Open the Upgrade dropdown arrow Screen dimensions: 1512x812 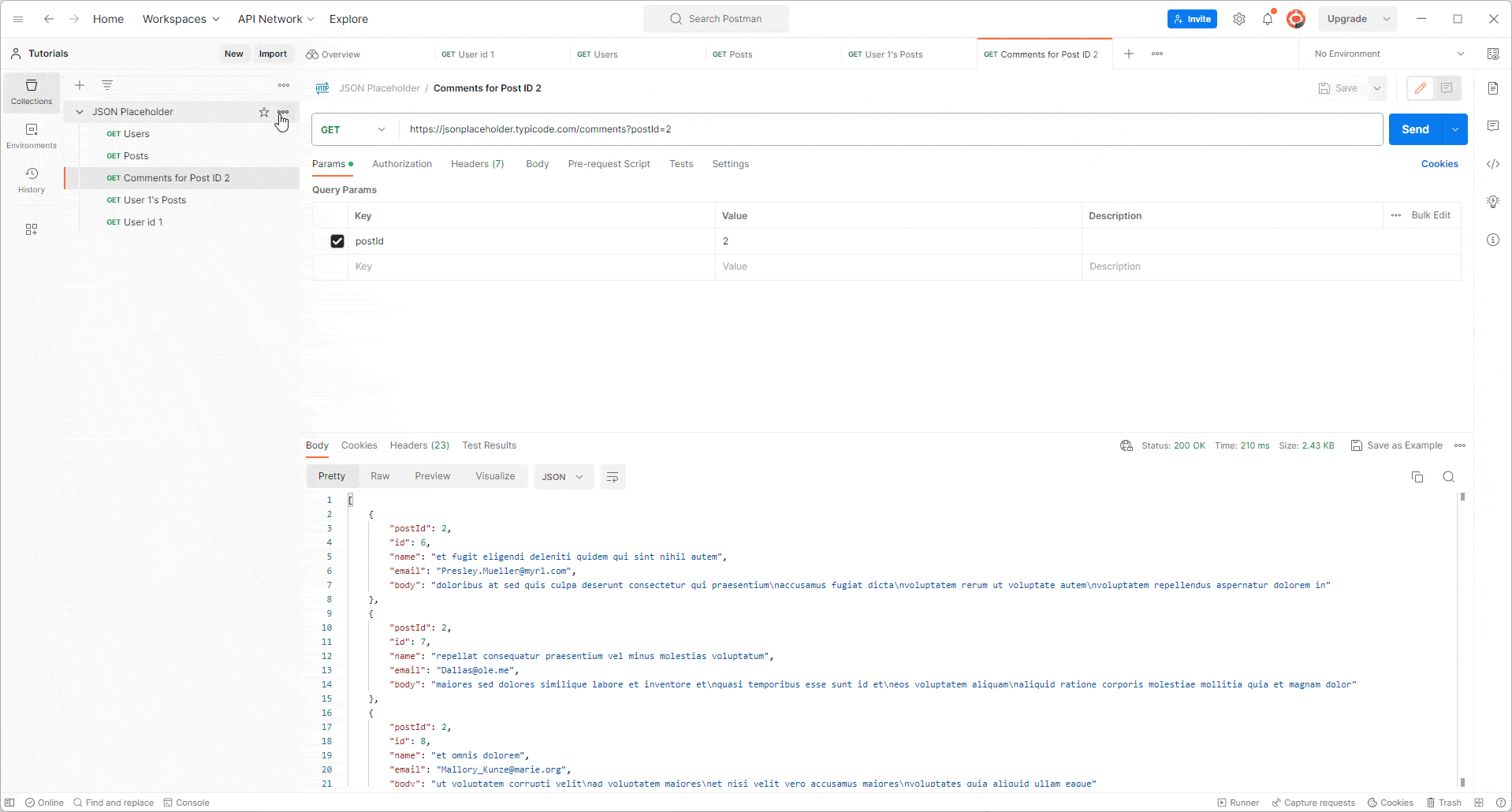(1387, 19)
